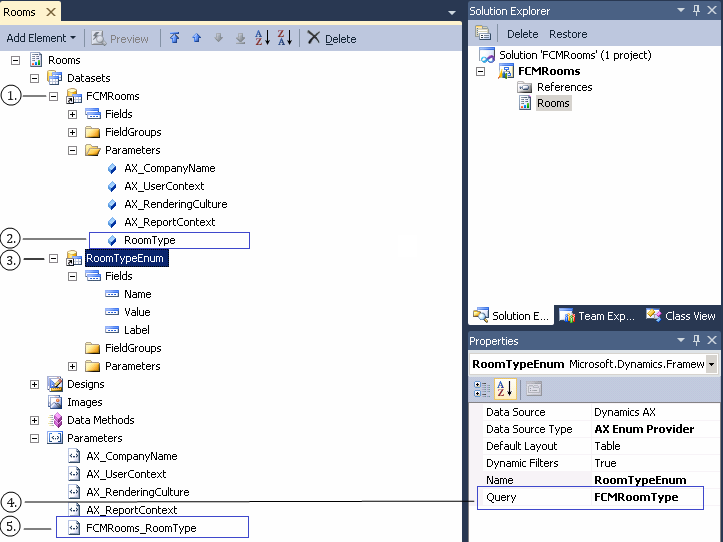The image size is (723, 542).
Task: Collapse the report Parameters node
Action: click(x=35, y=438)
